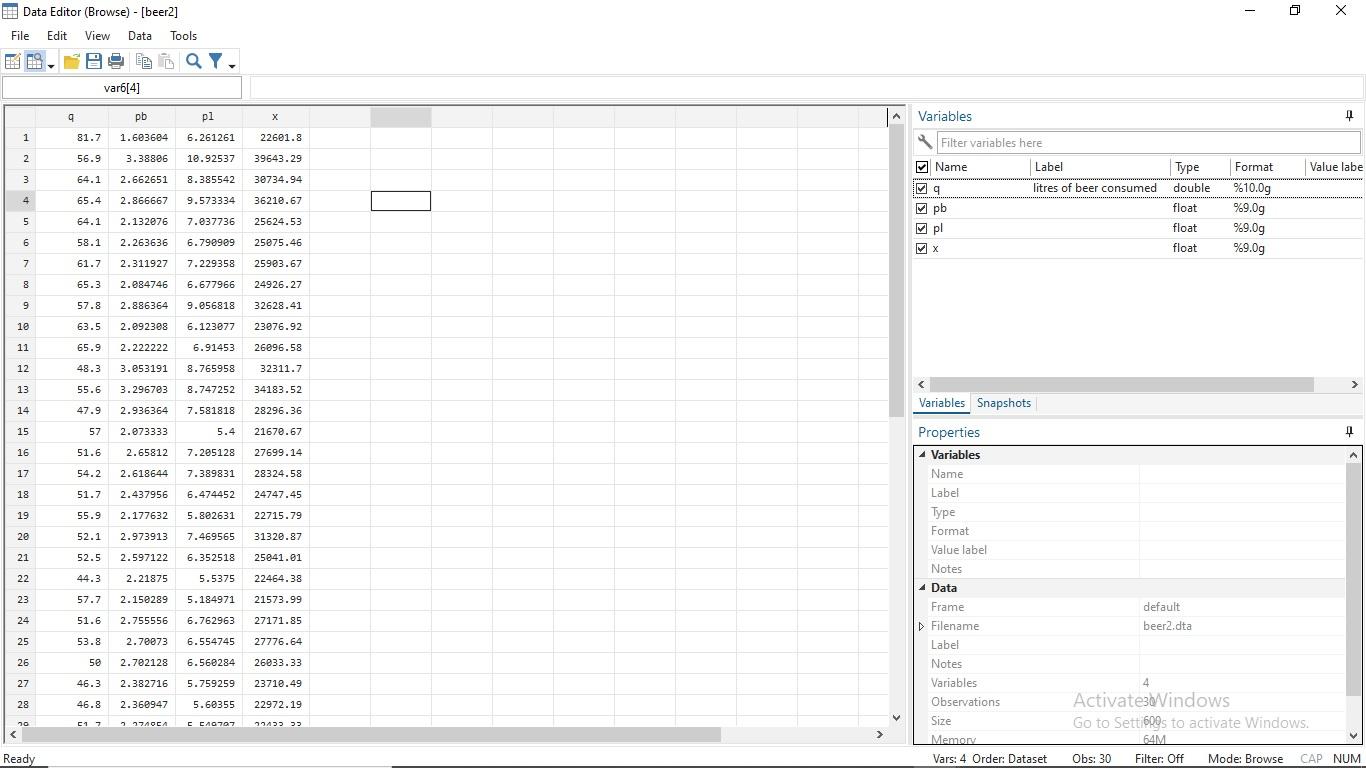This screenshot has height=768, width=1366.
Task: Uncheck the pb variable checkbox
Action: [x=921, y=208]
